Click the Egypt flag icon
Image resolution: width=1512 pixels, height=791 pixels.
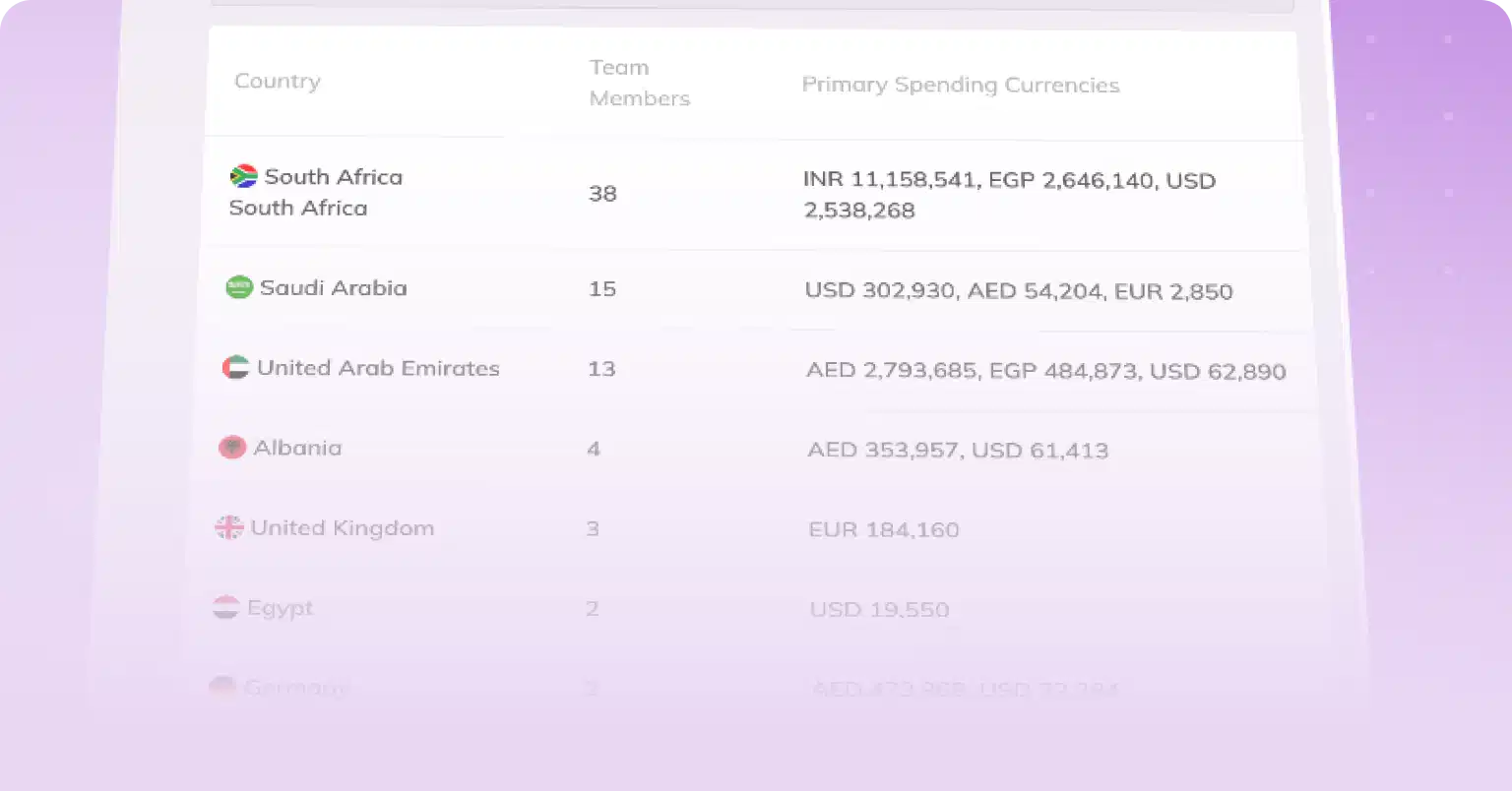coord(226,608)
